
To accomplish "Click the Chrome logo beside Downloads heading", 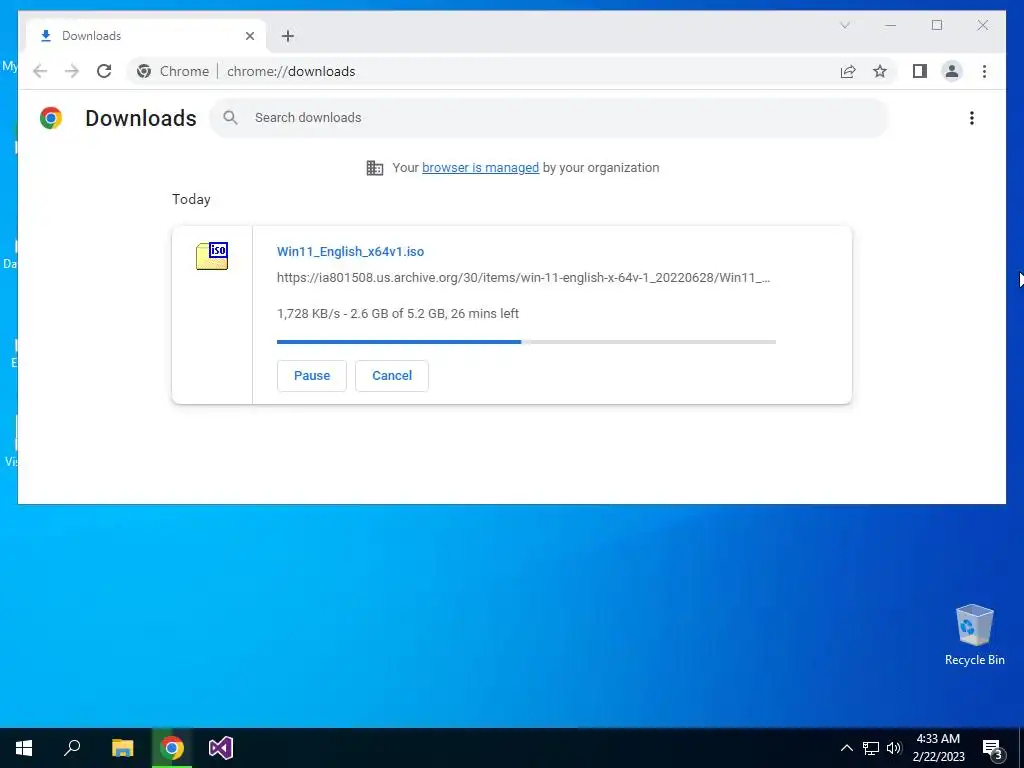I will click(x=51, y=118).
